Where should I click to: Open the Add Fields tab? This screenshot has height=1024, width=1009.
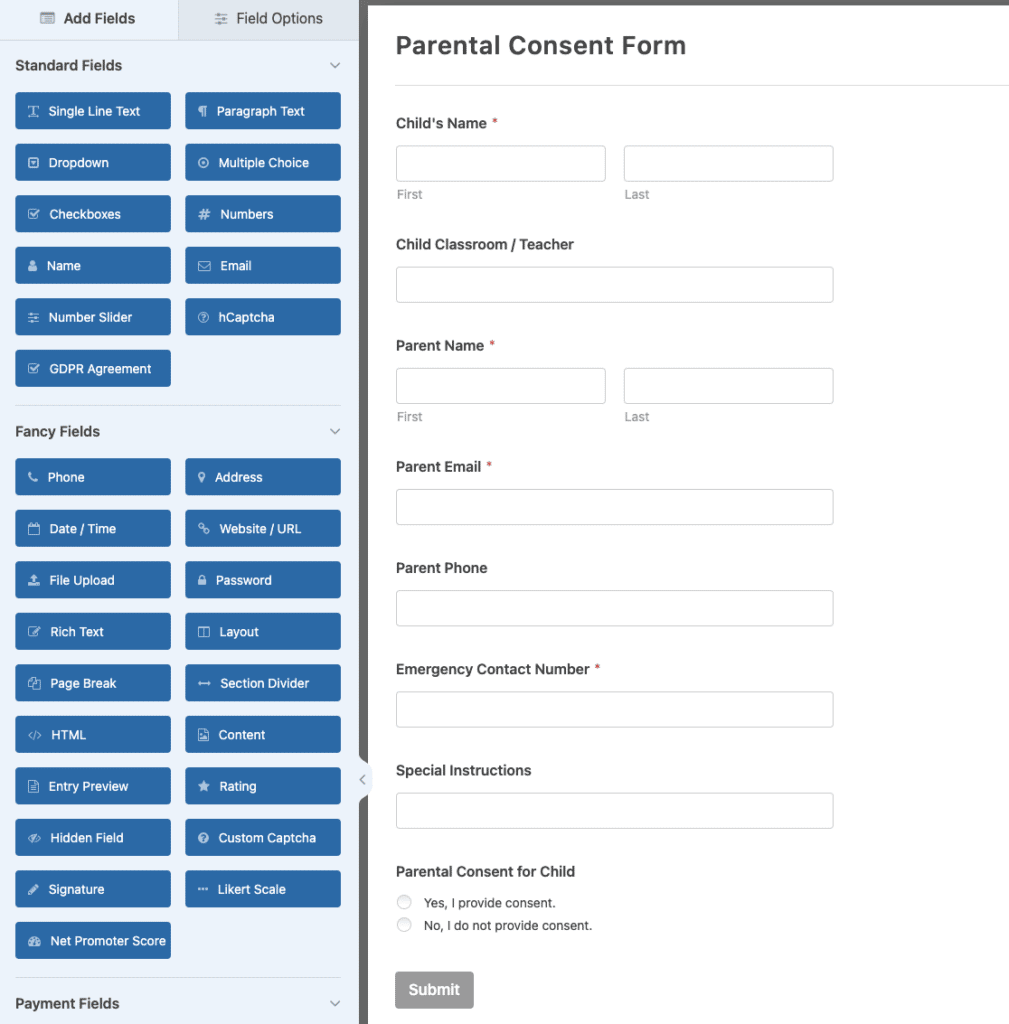point(88,18)
